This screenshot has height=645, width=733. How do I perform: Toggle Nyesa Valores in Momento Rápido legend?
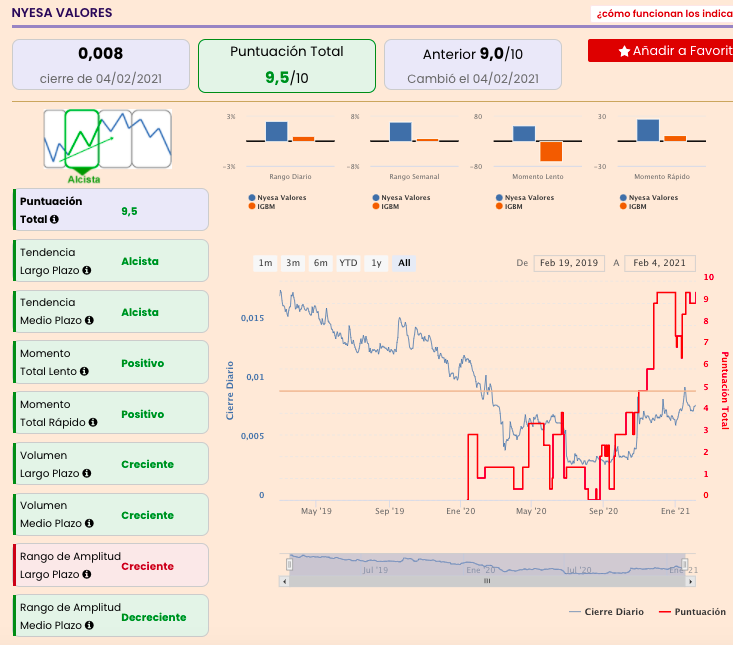pos(648,198)
